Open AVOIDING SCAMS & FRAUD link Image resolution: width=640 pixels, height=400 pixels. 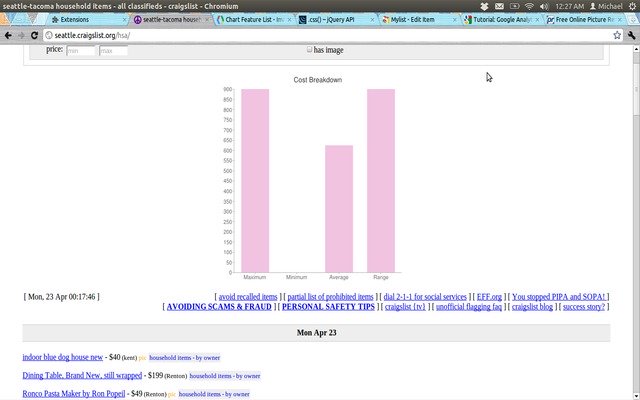click(x=219, y=307)
